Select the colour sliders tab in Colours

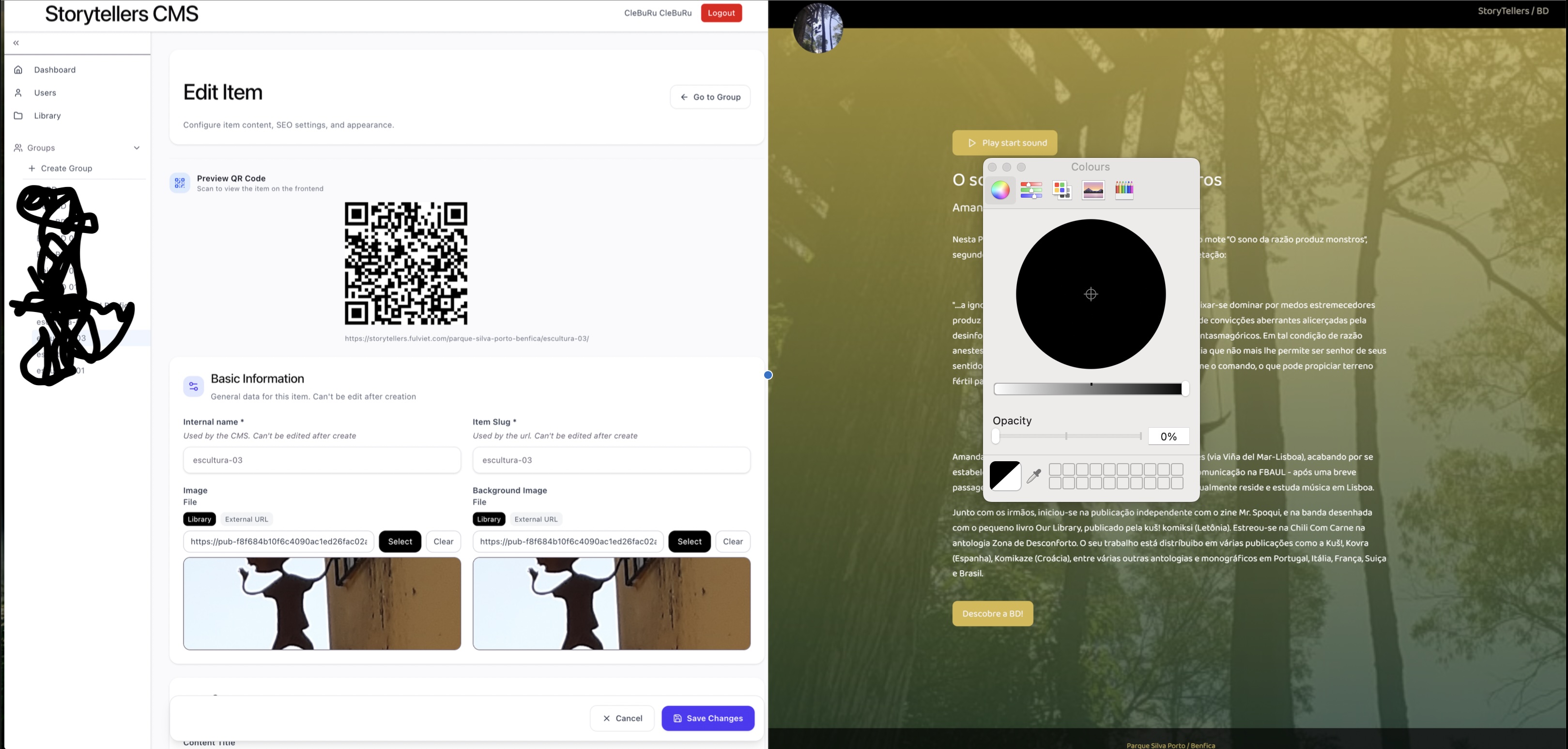click(1031, 190)
